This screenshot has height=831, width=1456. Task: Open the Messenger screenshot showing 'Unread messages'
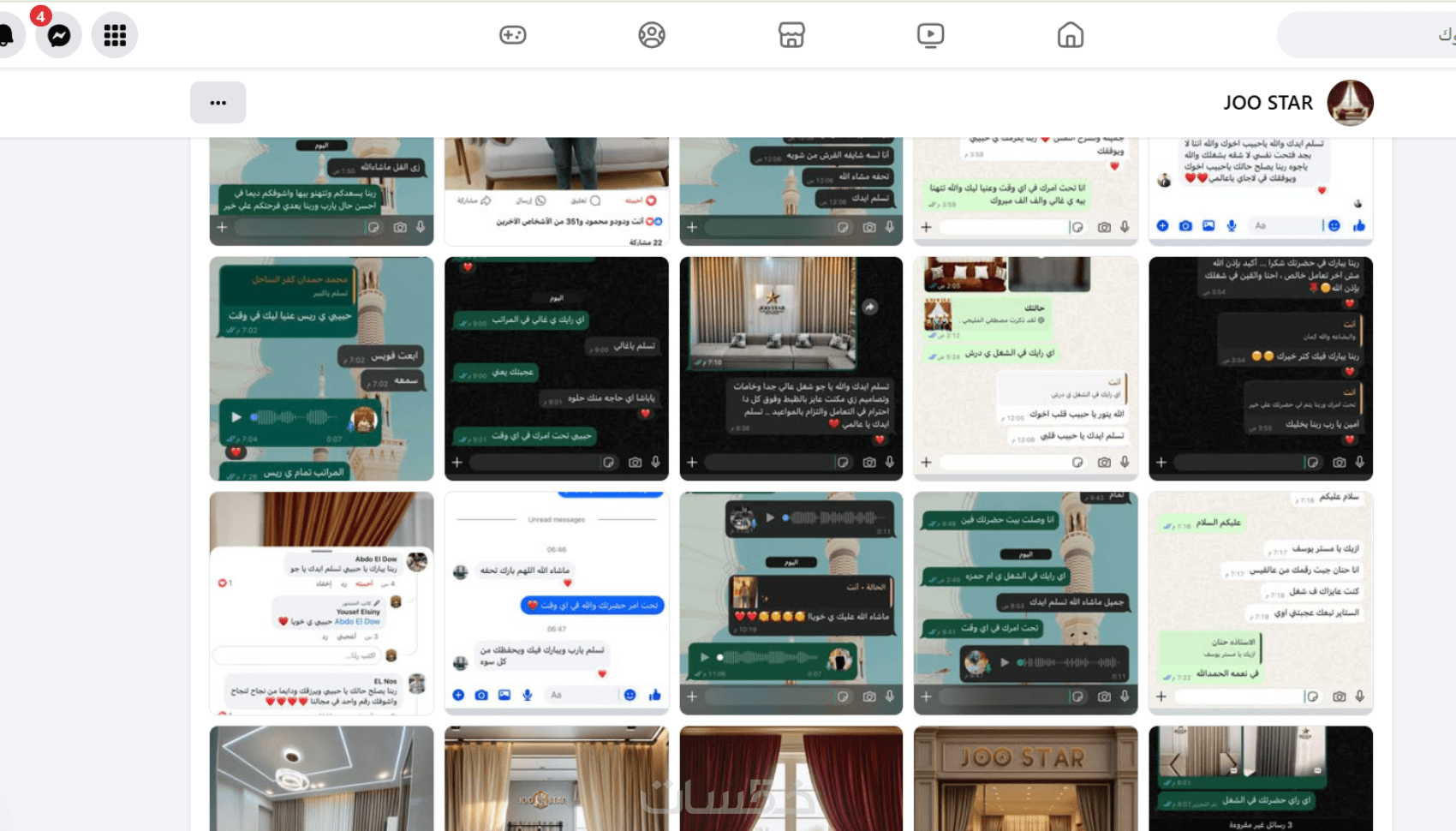[x=557, y=603]
